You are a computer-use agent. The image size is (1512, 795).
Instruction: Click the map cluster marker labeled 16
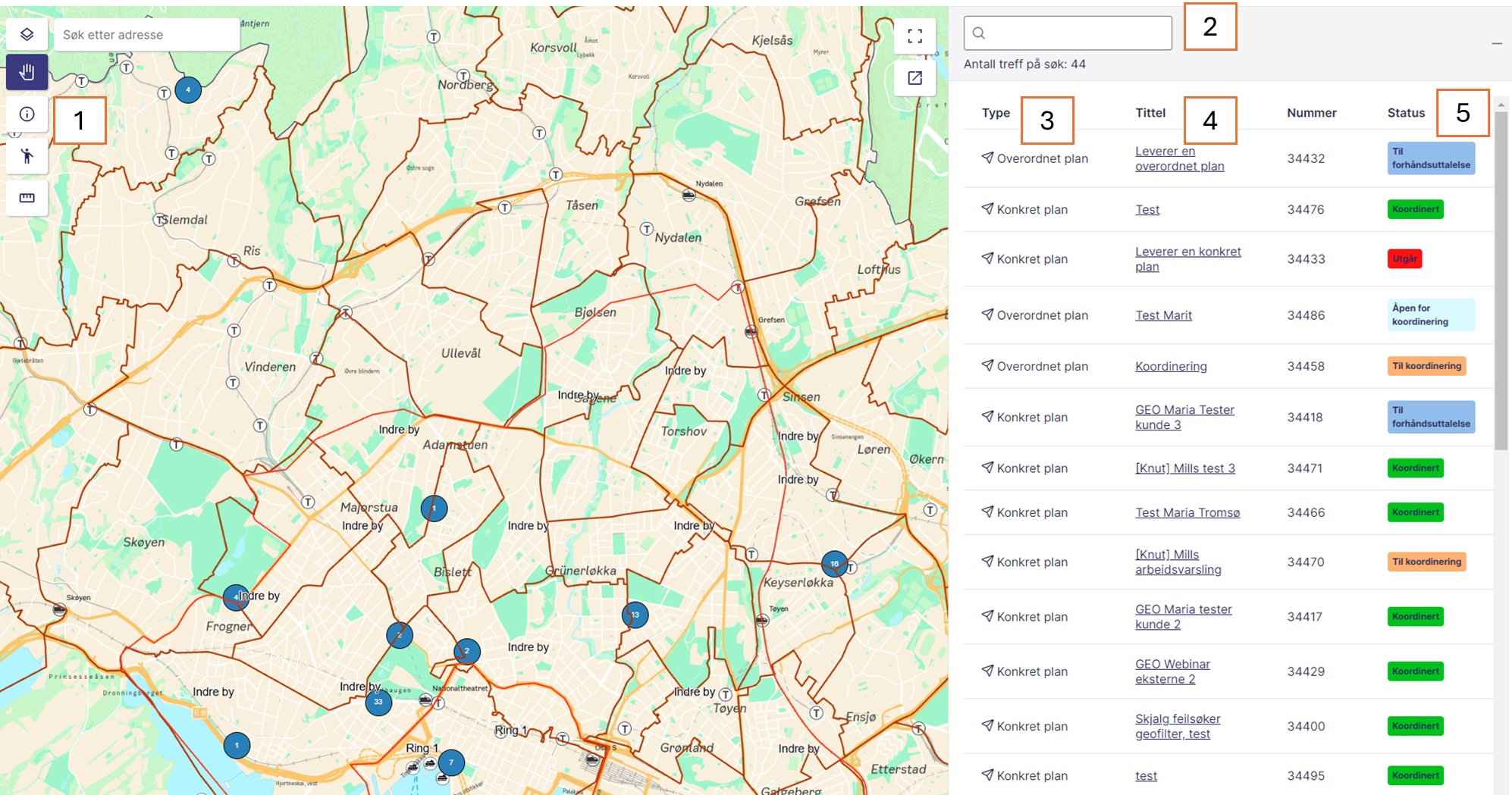[x=834, y=563]
